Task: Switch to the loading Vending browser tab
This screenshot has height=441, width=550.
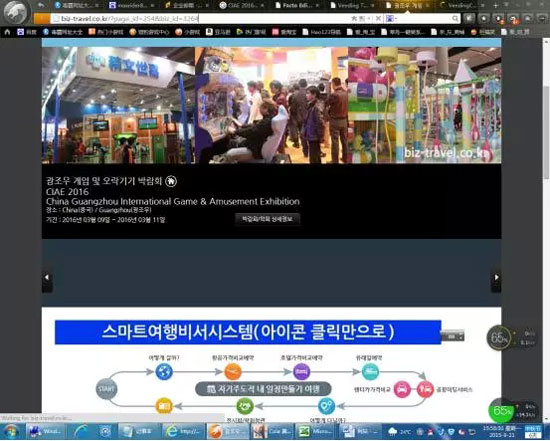Action: pos(463,5)
